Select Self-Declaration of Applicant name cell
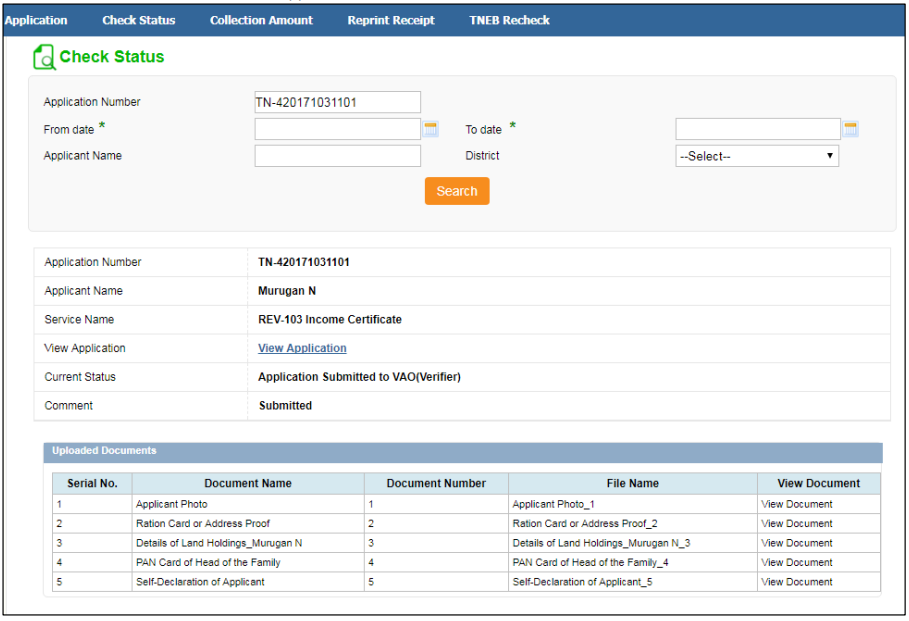 (x=248, y=582)
